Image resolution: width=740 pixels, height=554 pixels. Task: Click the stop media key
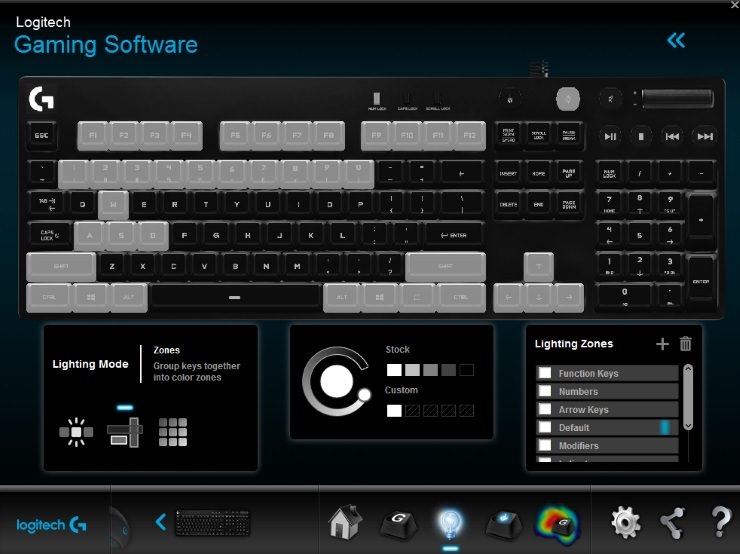pos(641,137)
